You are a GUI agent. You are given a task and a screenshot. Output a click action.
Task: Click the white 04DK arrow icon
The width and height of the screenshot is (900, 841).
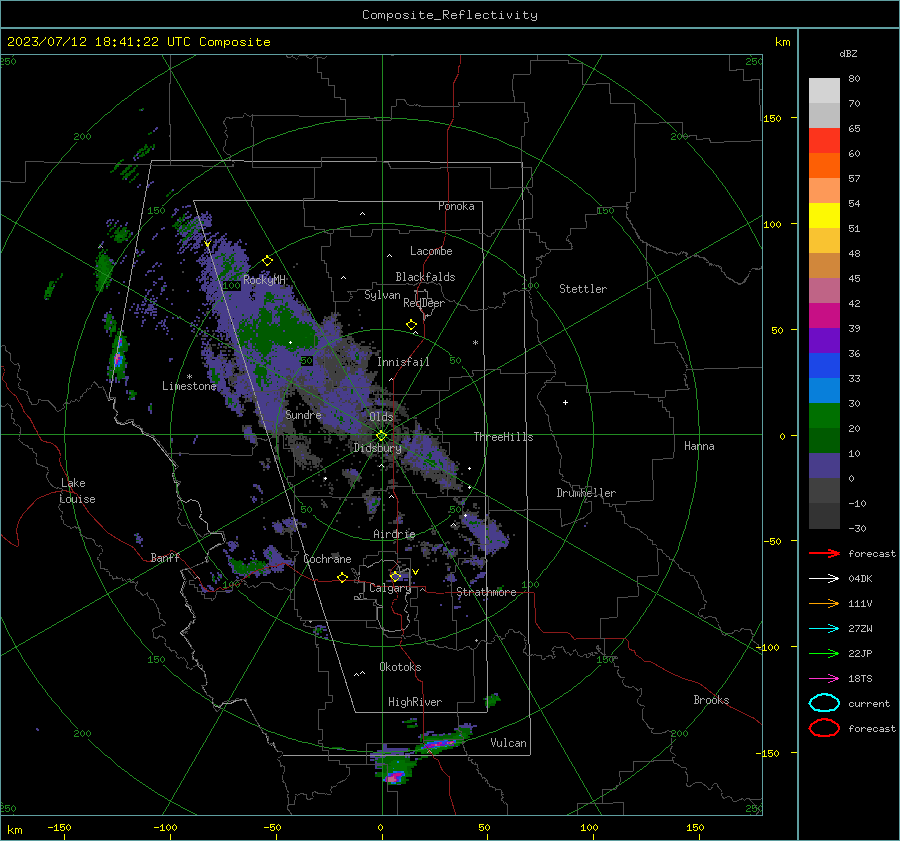tap(824, 578)
